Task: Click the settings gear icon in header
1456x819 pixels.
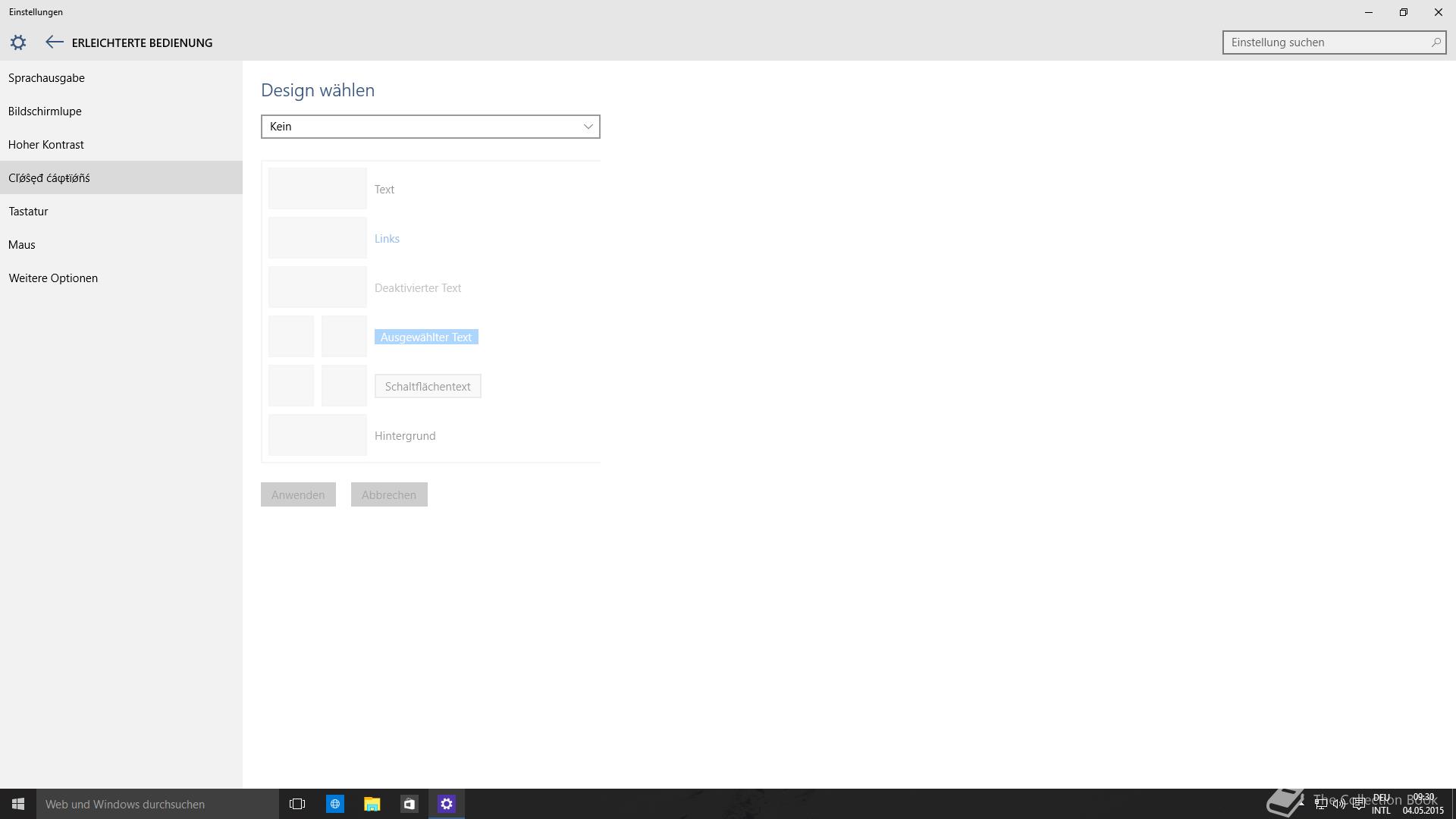Action: pyautogui.click(x=18, y=42)
